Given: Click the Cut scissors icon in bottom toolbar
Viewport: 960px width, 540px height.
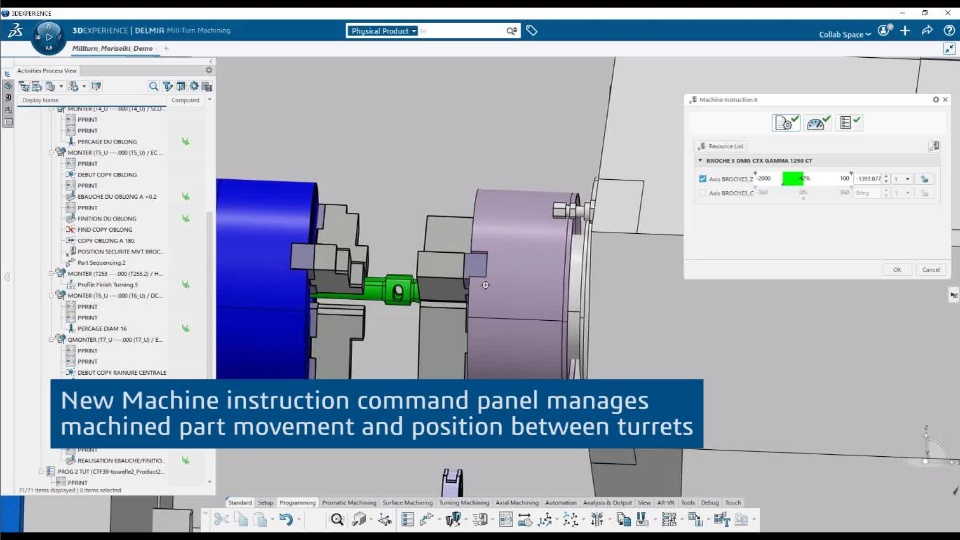Looking at the screenshot, I should 221,520.
